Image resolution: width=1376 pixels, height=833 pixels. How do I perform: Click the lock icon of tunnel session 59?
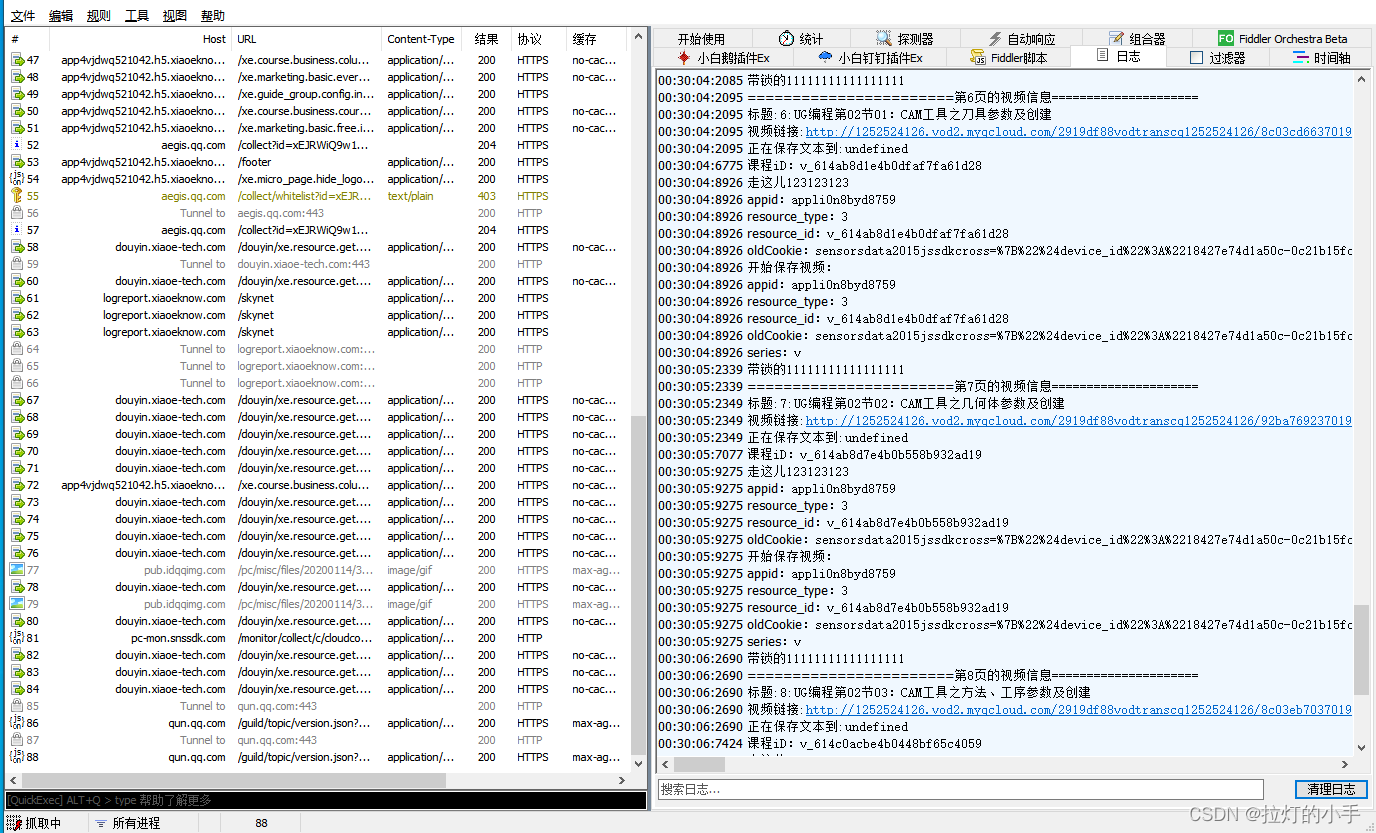tap(17, 264)
